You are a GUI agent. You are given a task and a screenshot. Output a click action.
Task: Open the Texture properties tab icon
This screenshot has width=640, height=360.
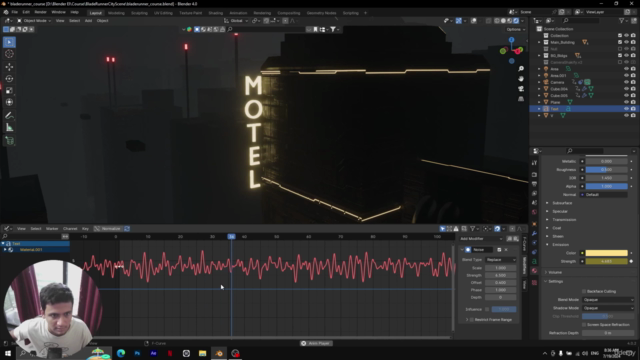click(x=534, y=282)
